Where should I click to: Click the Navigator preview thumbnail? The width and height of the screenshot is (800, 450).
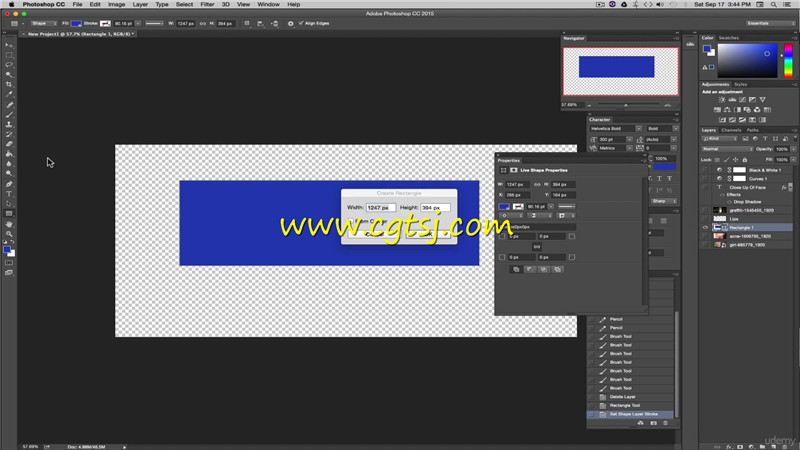pos(620,72)
